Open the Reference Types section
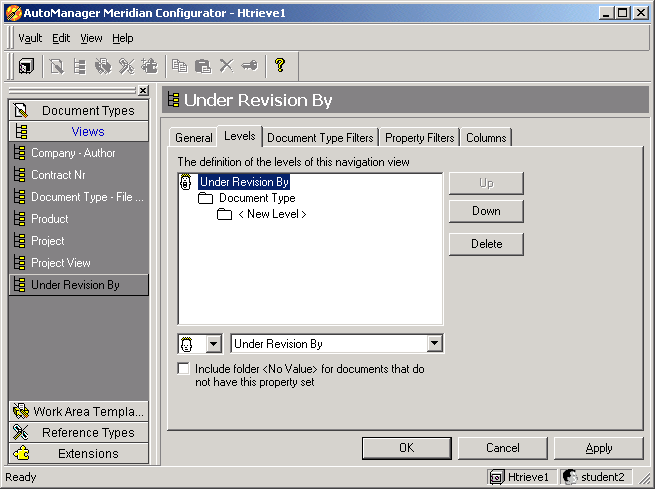This screenshot has height=489, width=655. point(79,433)
